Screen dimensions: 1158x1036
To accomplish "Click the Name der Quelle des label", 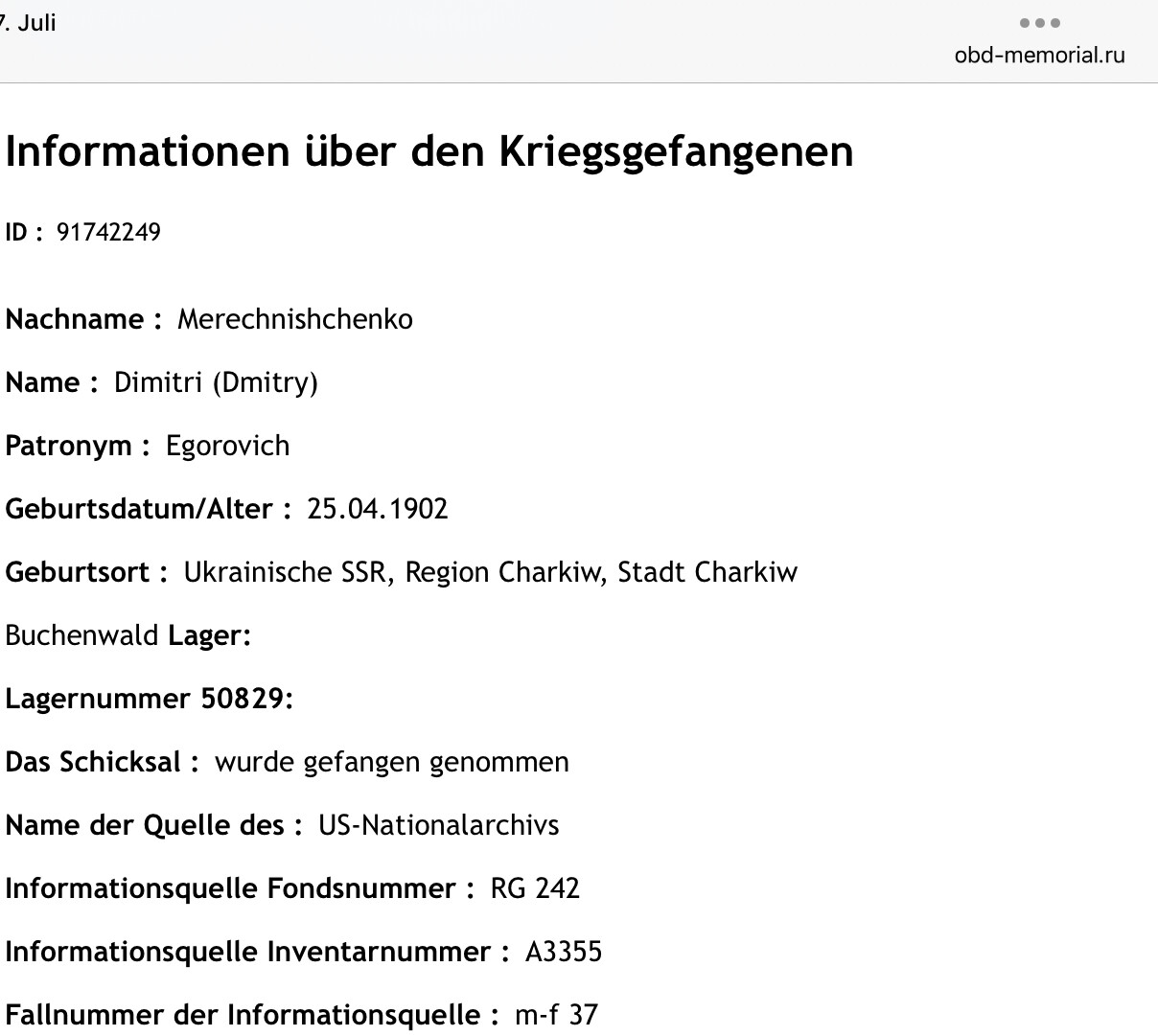I will (154, 825).
